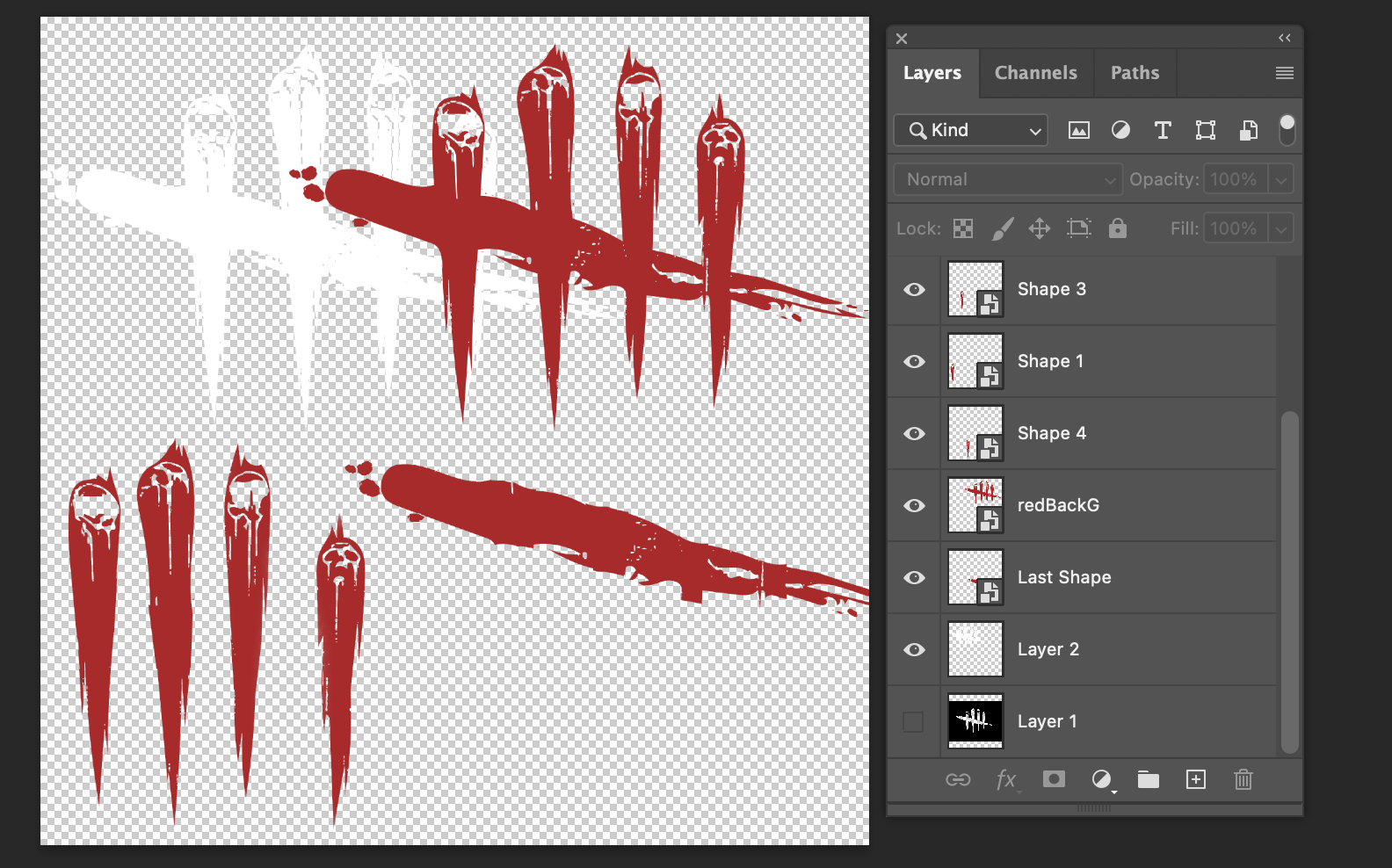Hide the Last Shape layer
This screenshot has width=1392, height=868.
pos(914,577)
